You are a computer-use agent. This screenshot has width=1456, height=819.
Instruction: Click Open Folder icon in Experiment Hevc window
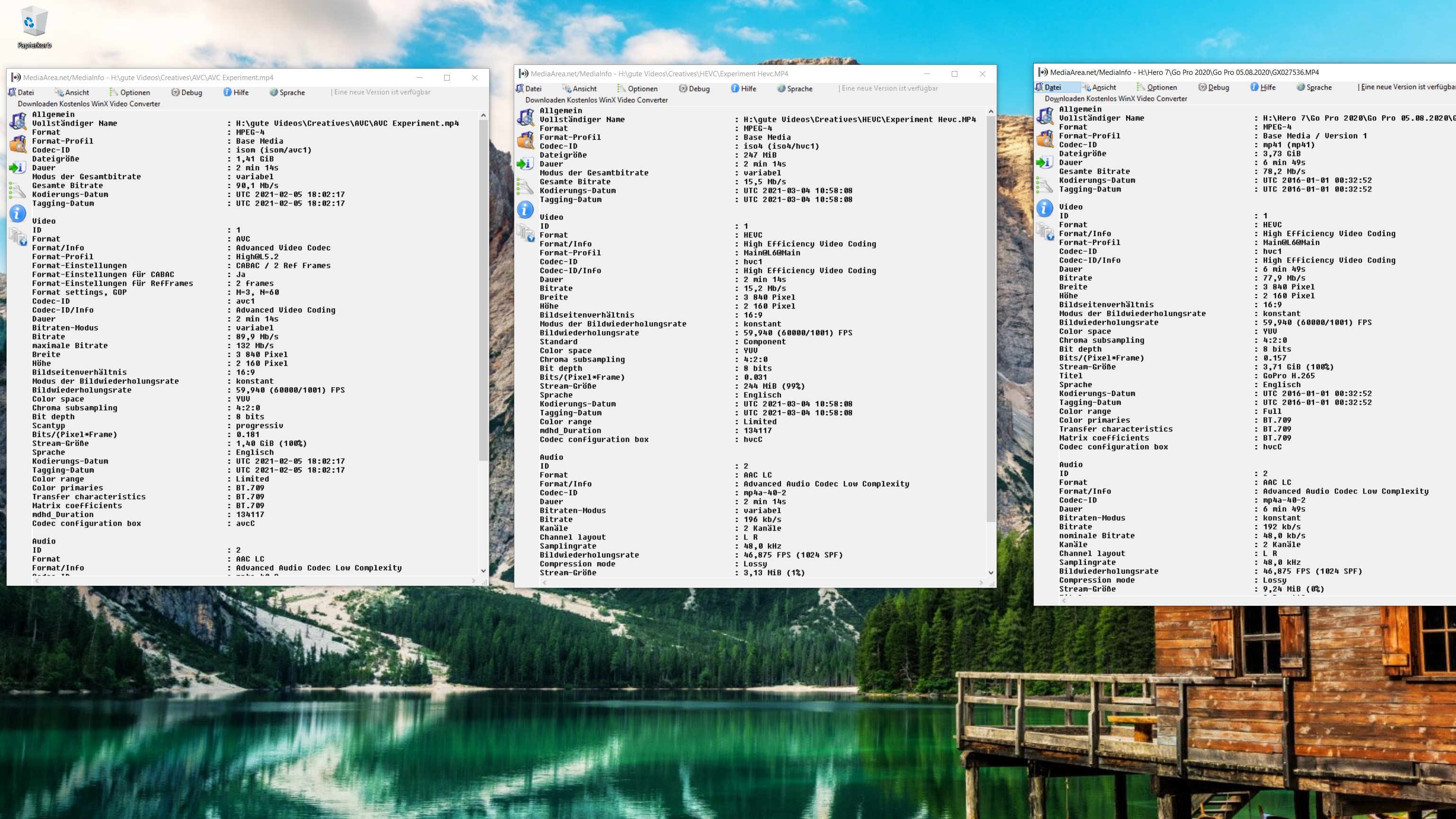tap(526, 140)
